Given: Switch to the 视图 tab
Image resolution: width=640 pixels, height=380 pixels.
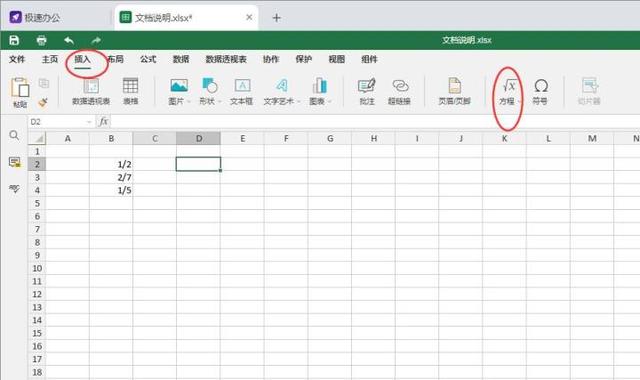Looking at the screenshot, I should click(x=337, y=60).
